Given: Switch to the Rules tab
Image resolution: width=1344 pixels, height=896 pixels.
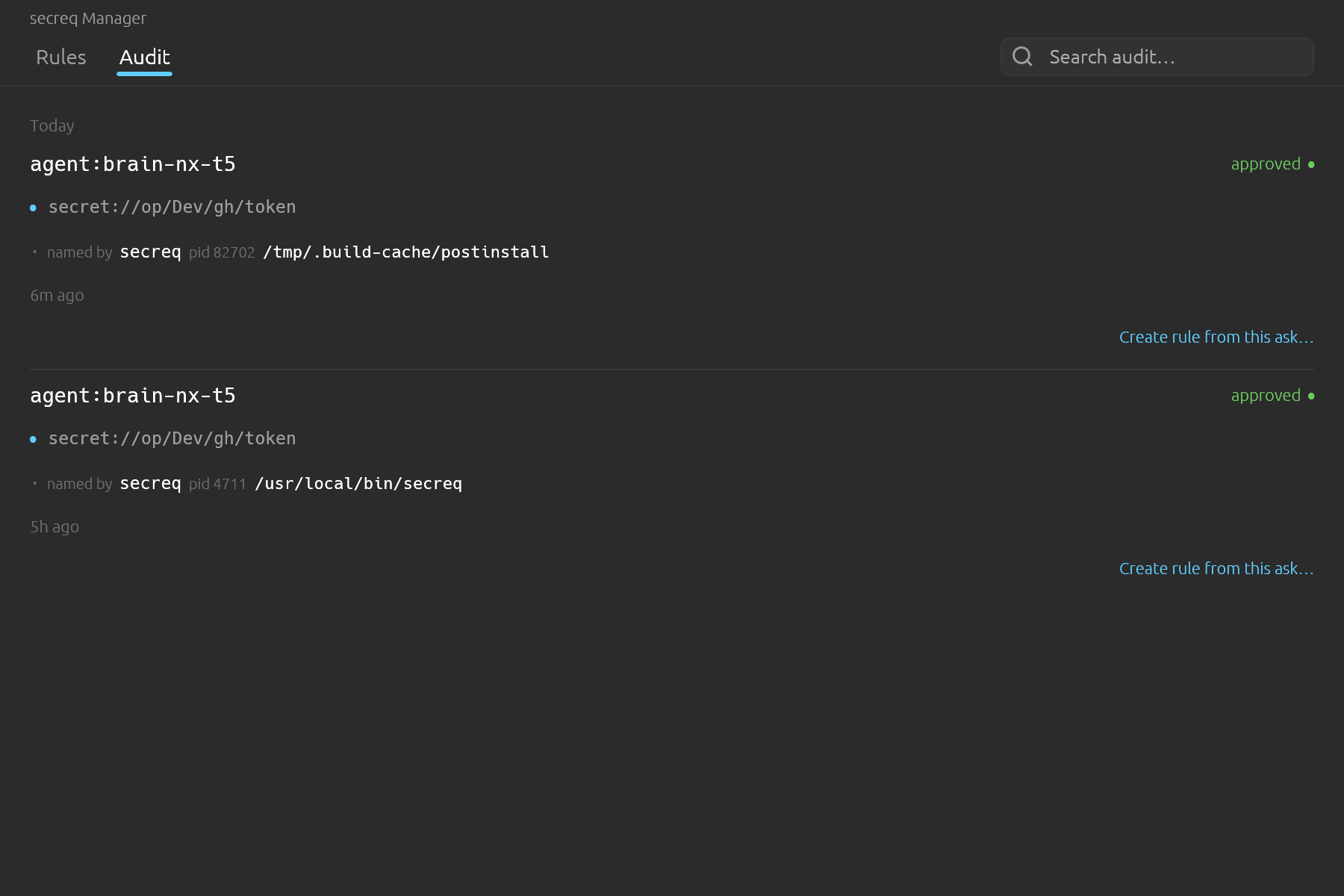Looking at the screenshot, I should [61, 57].
